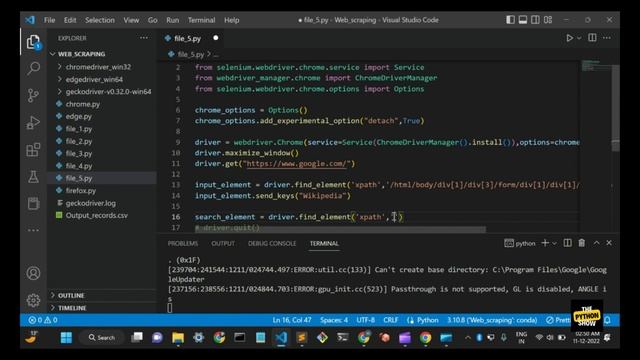Change indentation via Spaces: 4
640x360 pixels.
click(x=334, y=320)
